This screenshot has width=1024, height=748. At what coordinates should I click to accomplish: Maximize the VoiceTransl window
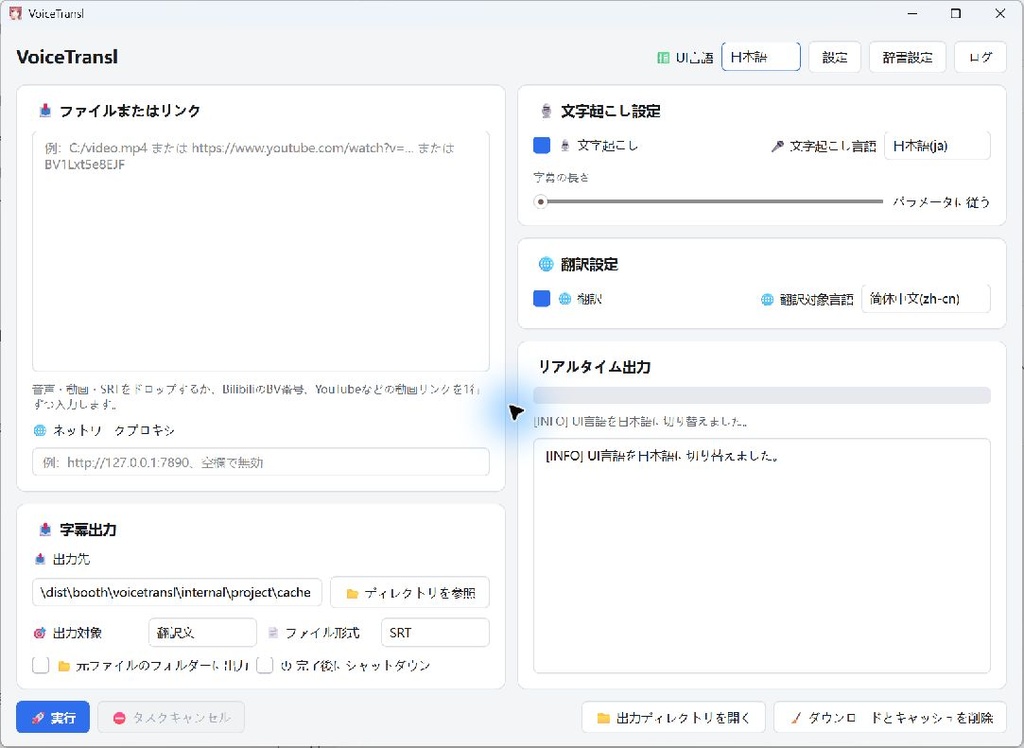[956, 13]
